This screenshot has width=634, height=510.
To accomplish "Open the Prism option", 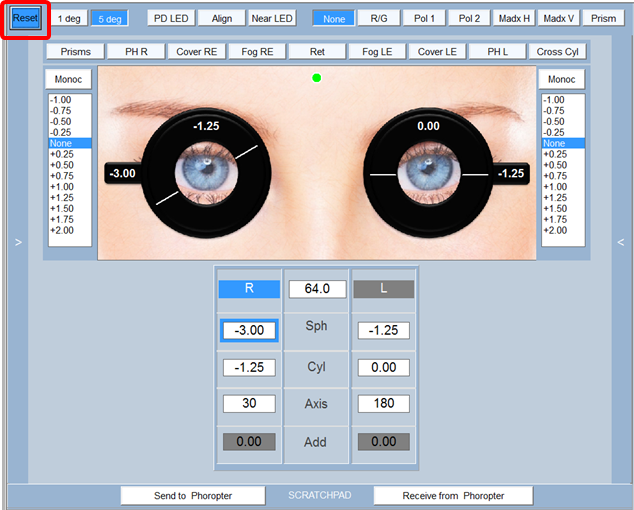I will [603, 18].
